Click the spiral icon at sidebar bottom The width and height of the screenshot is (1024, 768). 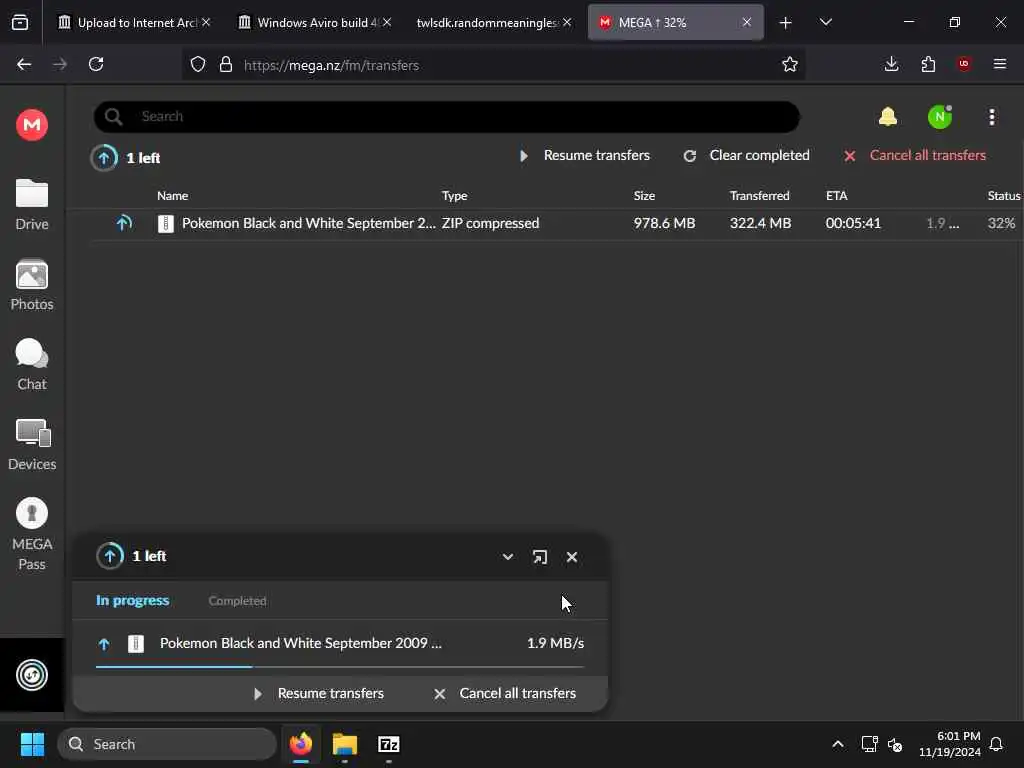(32, 675)
